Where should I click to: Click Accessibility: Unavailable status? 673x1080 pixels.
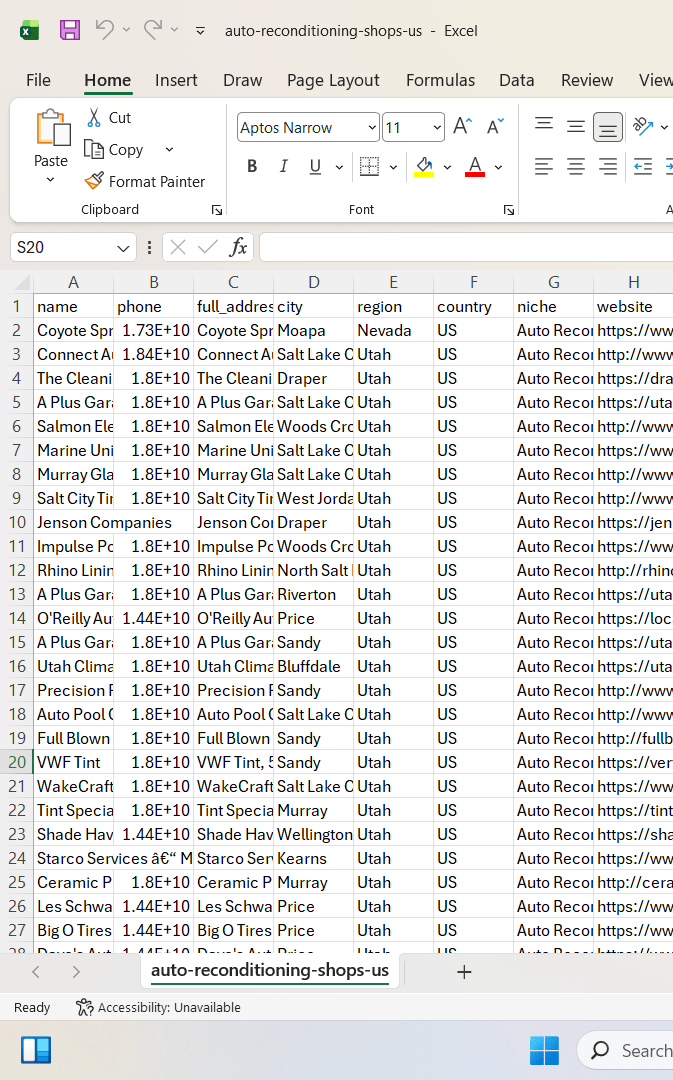tap(158, 1008)
